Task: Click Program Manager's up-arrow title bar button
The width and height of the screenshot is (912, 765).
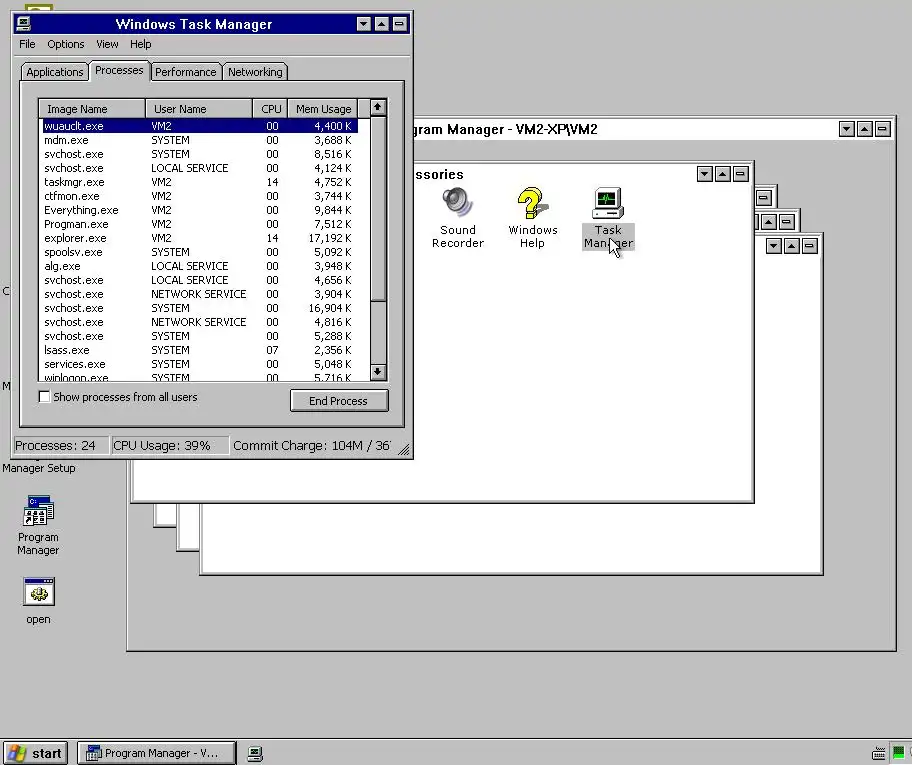Action: (x=865, y=129)
